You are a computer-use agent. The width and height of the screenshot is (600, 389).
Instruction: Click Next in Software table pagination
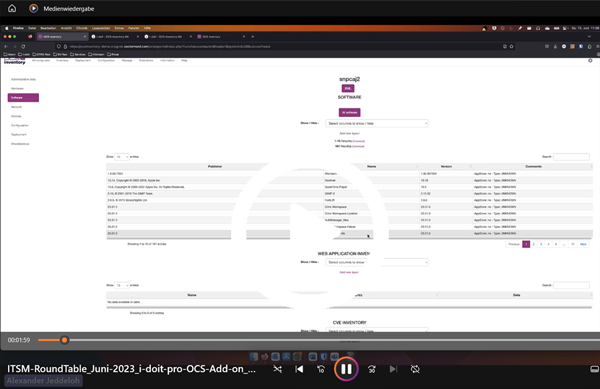coord(583,244)
